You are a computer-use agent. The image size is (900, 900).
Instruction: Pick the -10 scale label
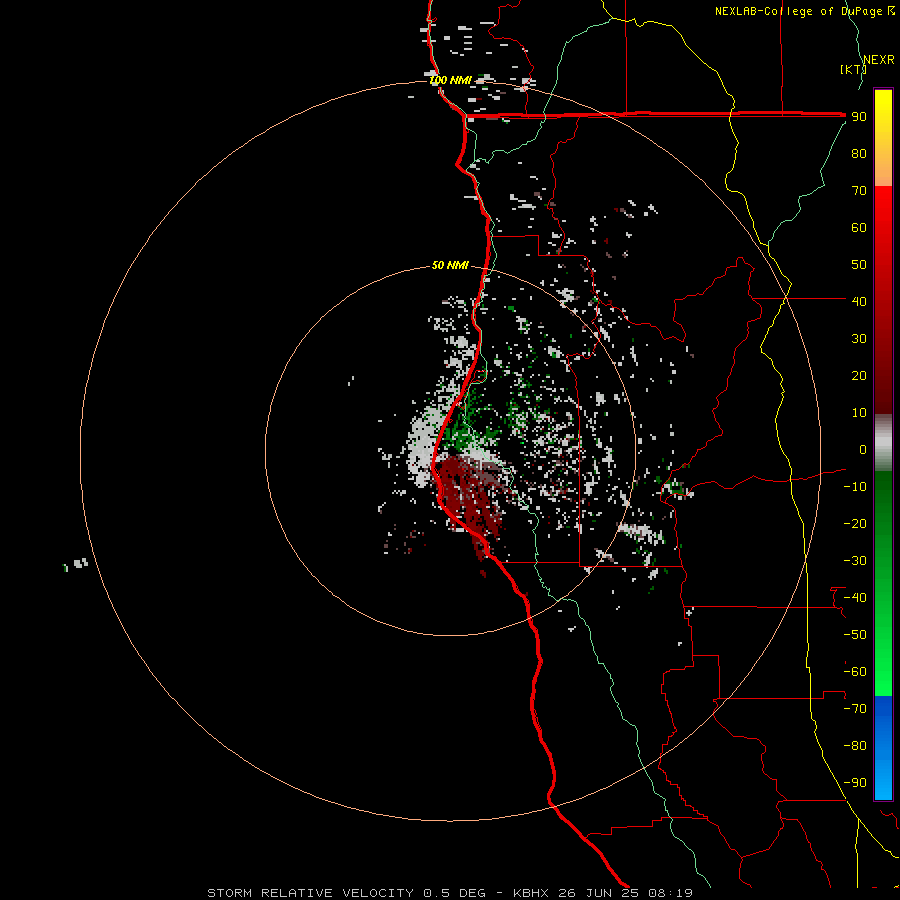tap(855, 487)
